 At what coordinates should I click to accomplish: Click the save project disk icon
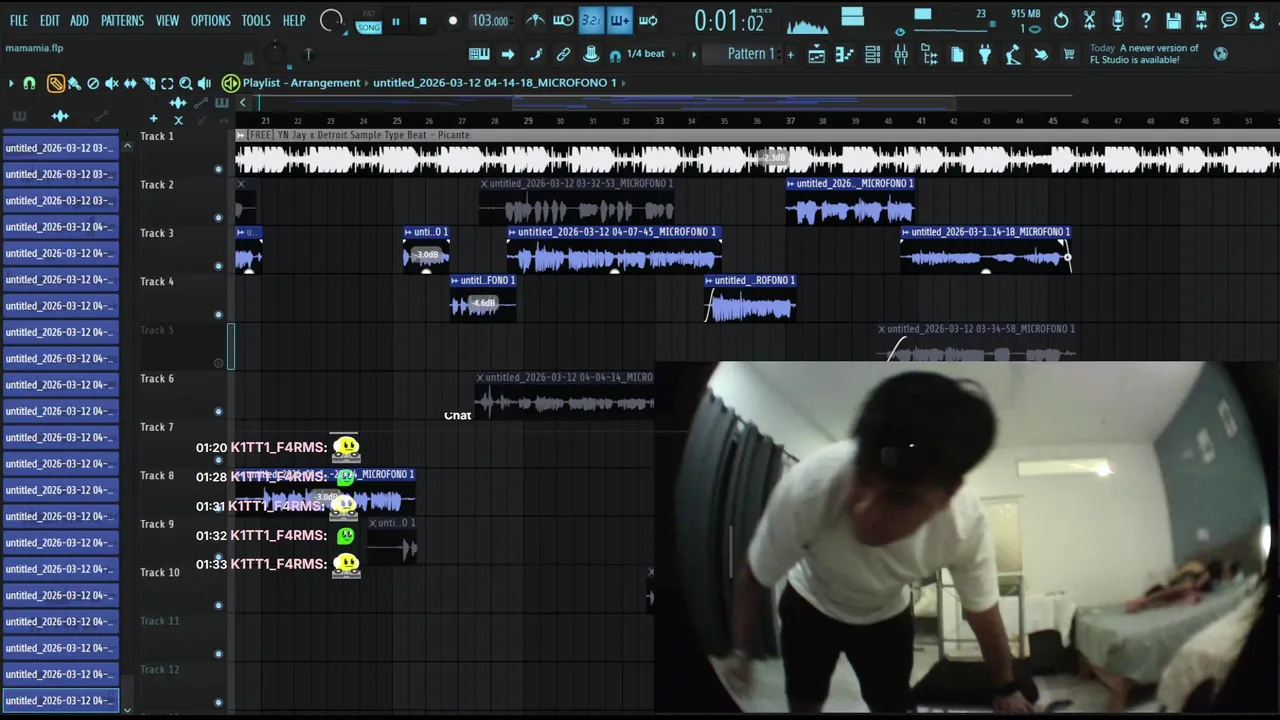click(1172, 21)
